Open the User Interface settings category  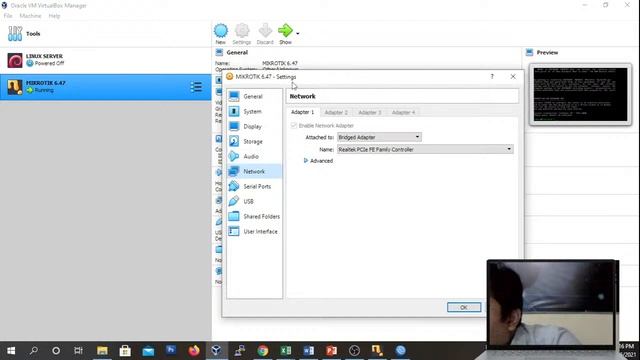pos(254,231)
